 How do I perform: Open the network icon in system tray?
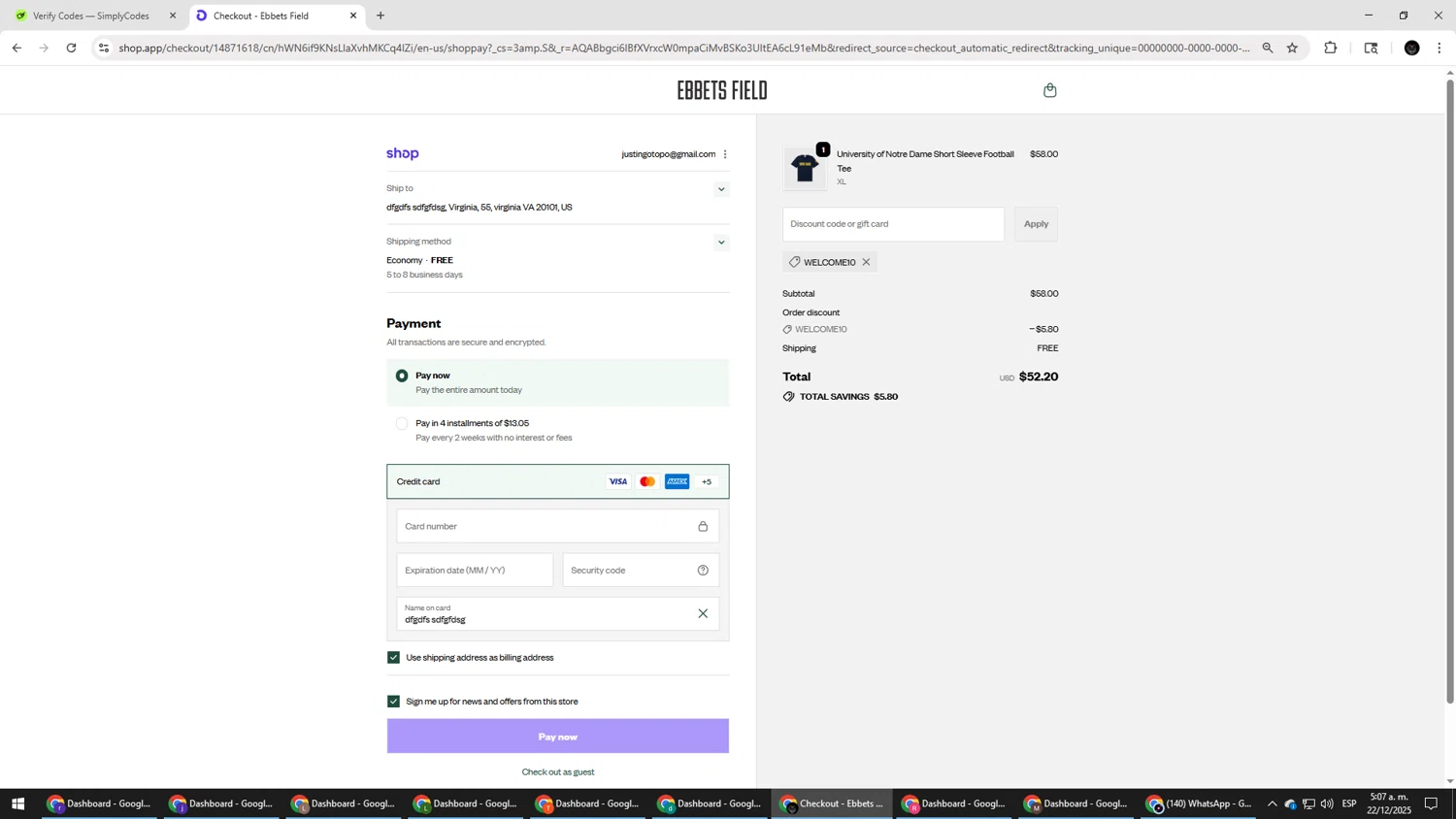pyautogui.click(x=1308, y=803)
